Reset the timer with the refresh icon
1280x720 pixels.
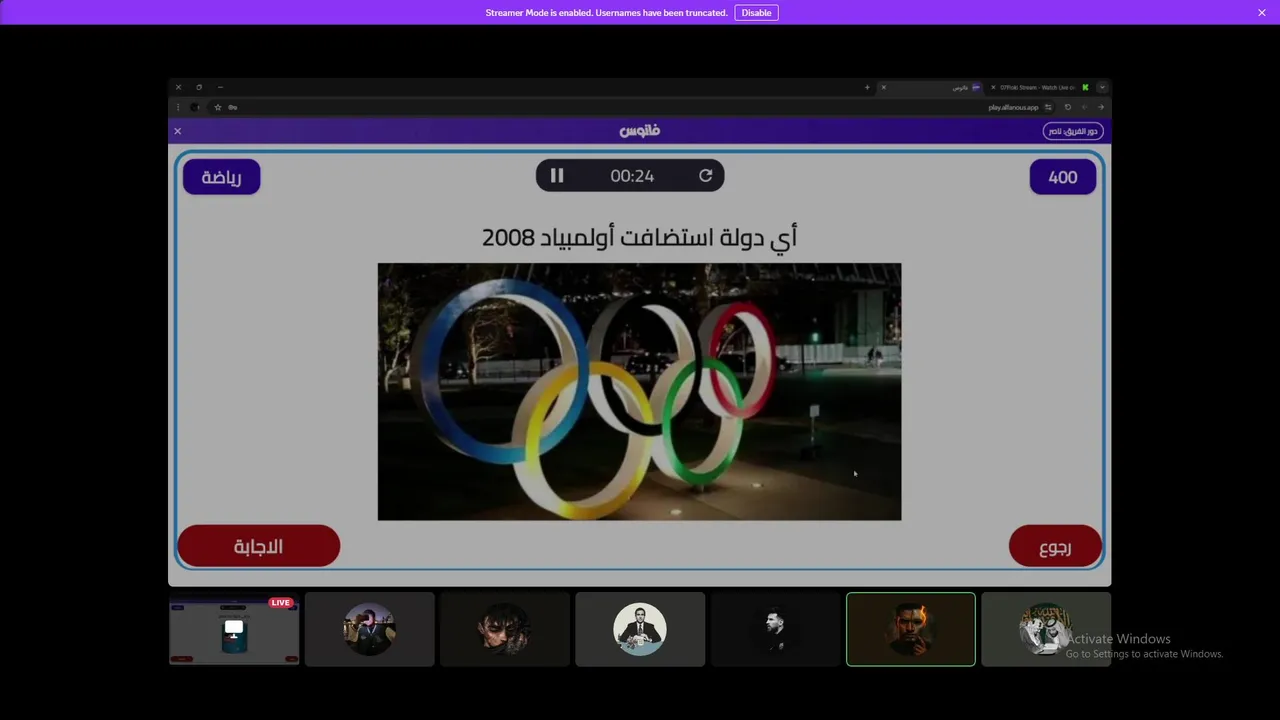(x=705, y=176)
